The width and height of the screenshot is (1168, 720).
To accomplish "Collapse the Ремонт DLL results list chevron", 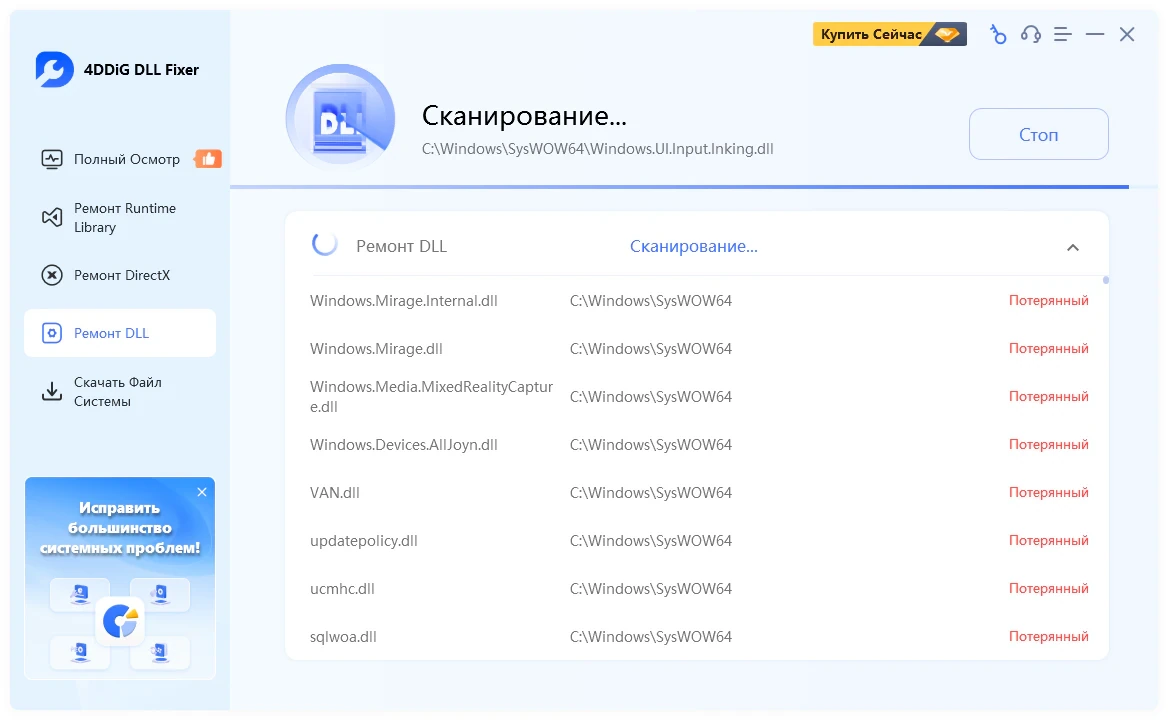I will 1073,247.
